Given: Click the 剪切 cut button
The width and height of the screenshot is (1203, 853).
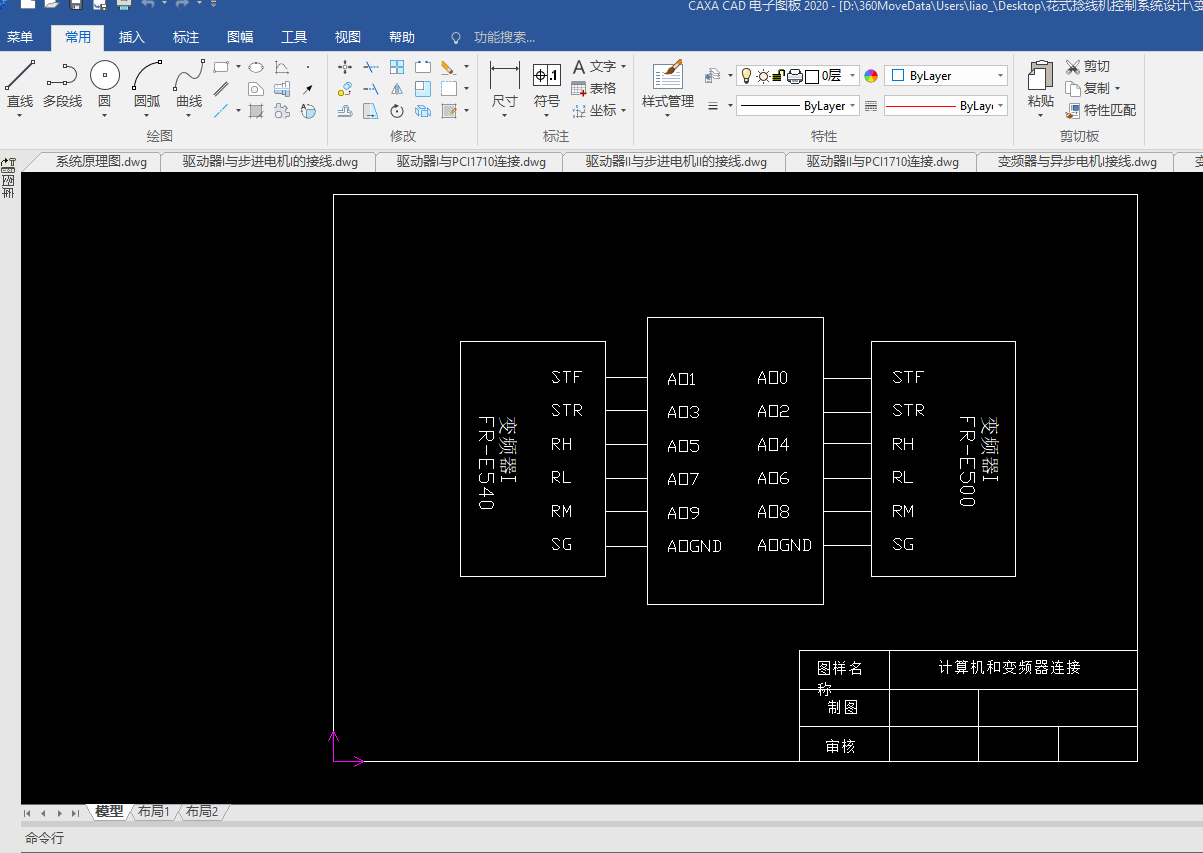Looking at the screenshot, I should [x=1087, y=67].
